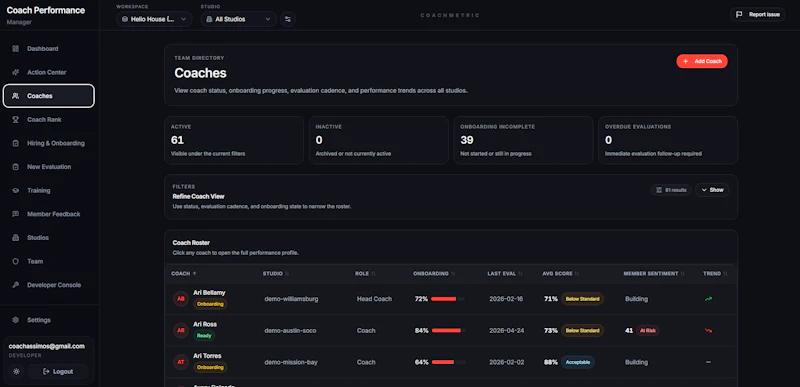The image size is (800, 387).
Task: Go to Dashboard in the sidebar
Action: pos(49,49)
